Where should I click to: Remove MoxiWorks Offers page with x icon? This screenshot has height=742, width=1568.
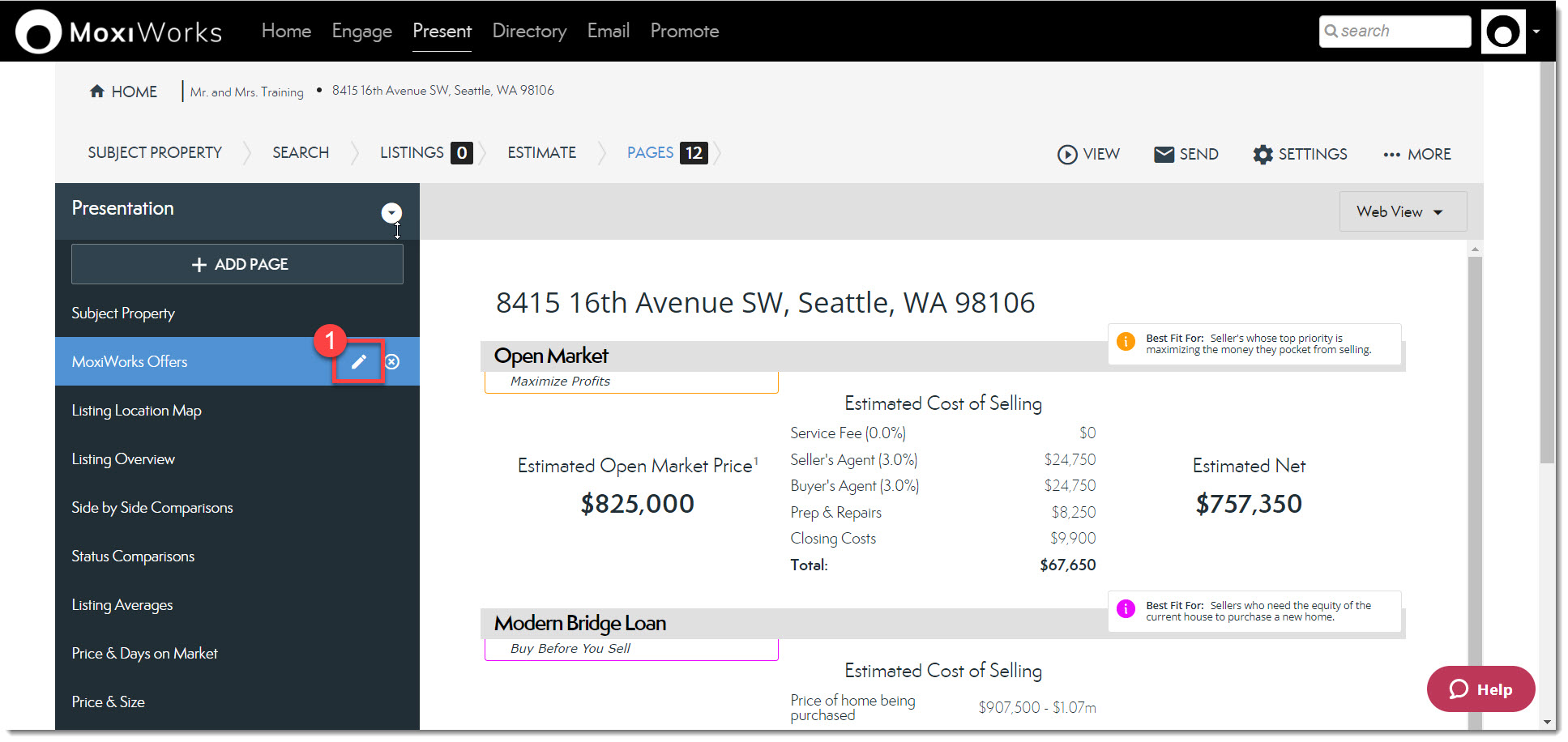pos(392,362)
